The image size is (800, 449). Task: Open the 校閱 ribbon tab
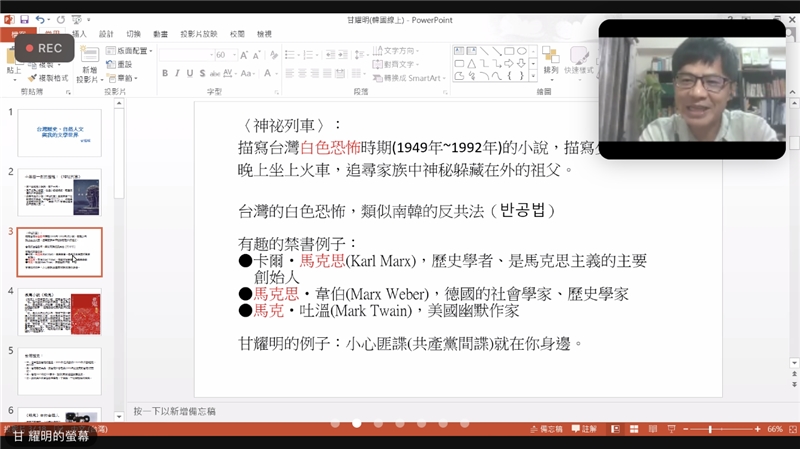click(x=237, y=34)
